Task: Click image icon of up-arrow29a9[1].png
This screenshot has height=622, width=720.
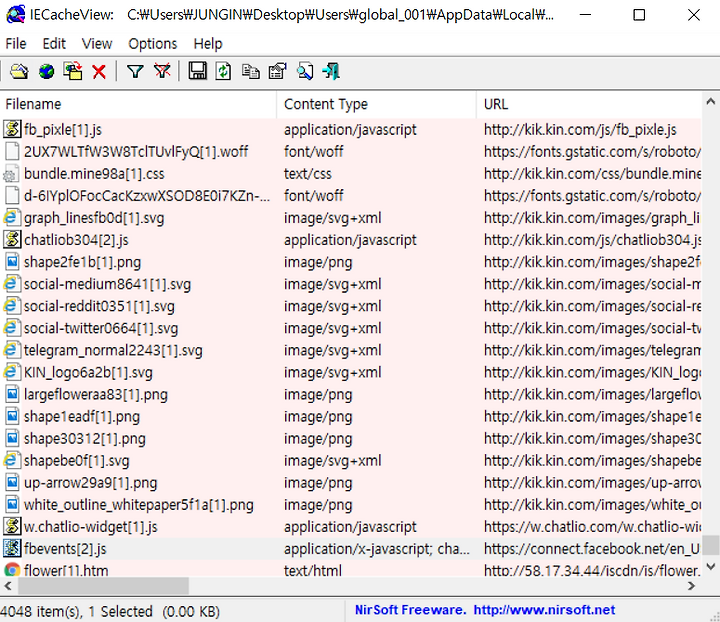Action: [x=12, y=482]
